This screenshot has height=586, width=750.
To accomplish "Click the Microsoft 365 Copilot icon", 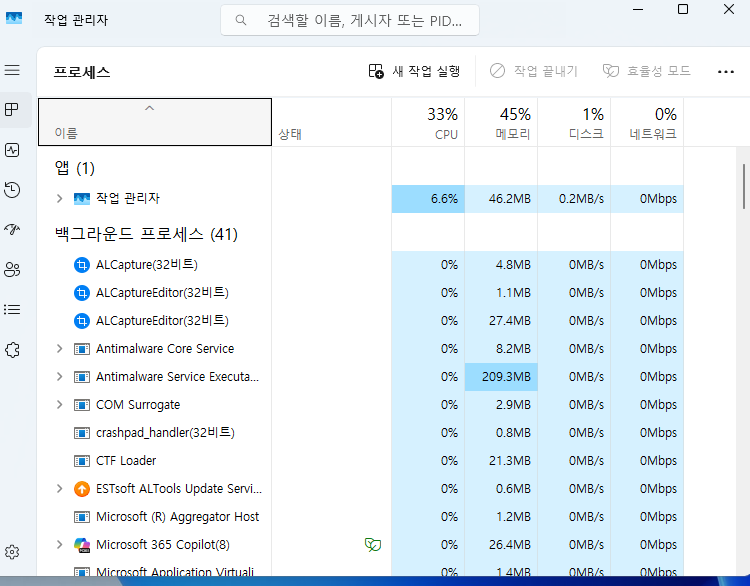I will [x=82, y=545].
